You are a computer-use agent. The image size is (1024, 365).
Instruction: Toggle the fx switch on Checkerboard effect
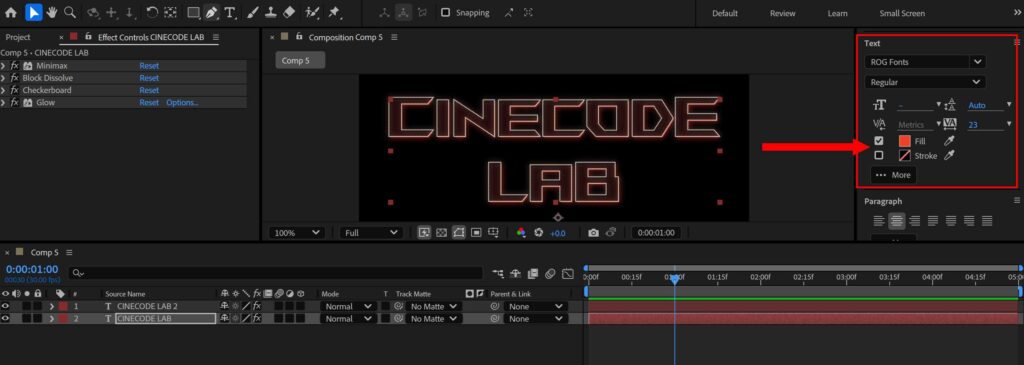(x=15, y=90)
